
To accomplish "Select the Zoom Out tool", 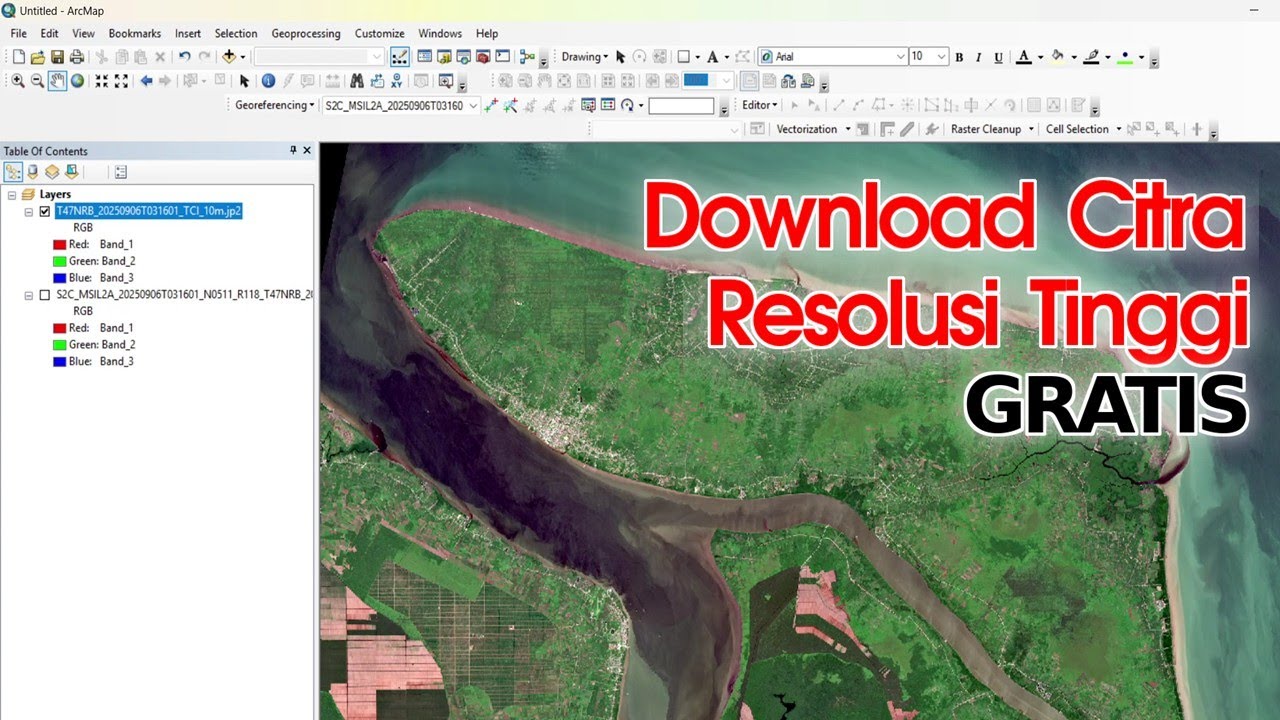I will click(38, 81).
